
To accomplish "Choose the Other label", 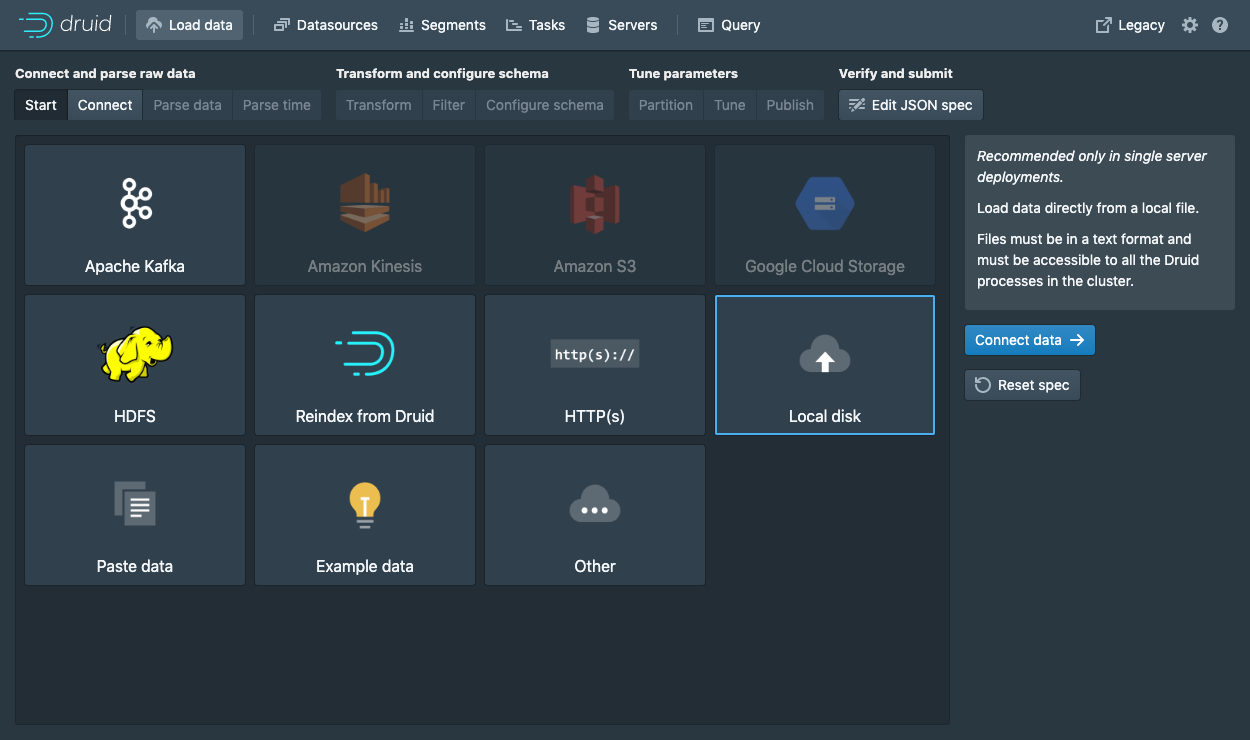I will (x=595, y=566).
